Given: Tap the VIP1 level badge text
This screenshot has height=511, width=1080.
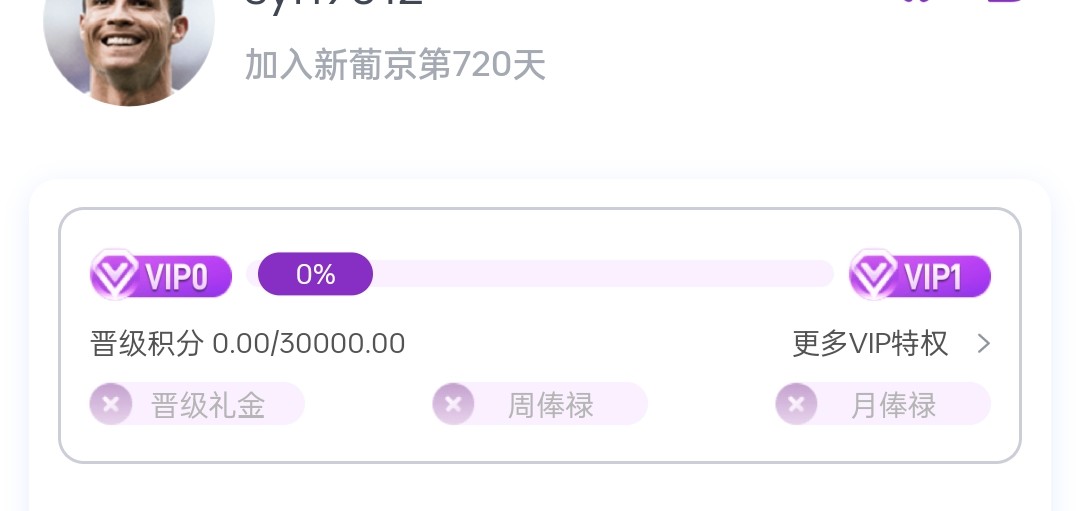Looking at the screenshot, I should pyautogui.click(x=935, y=277).
